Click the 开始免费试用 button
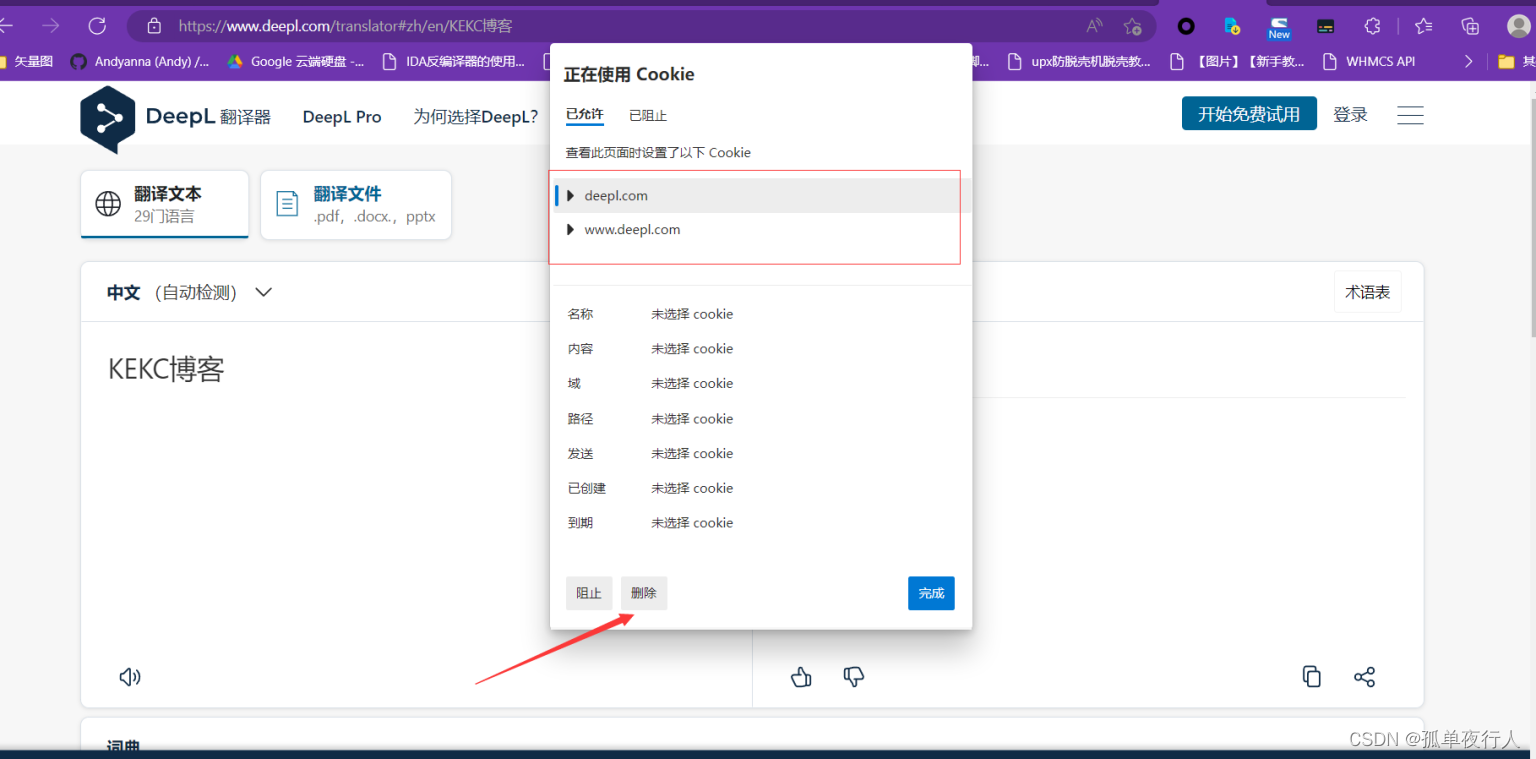The image size is (1536, 759). (x=1249, y=113)
